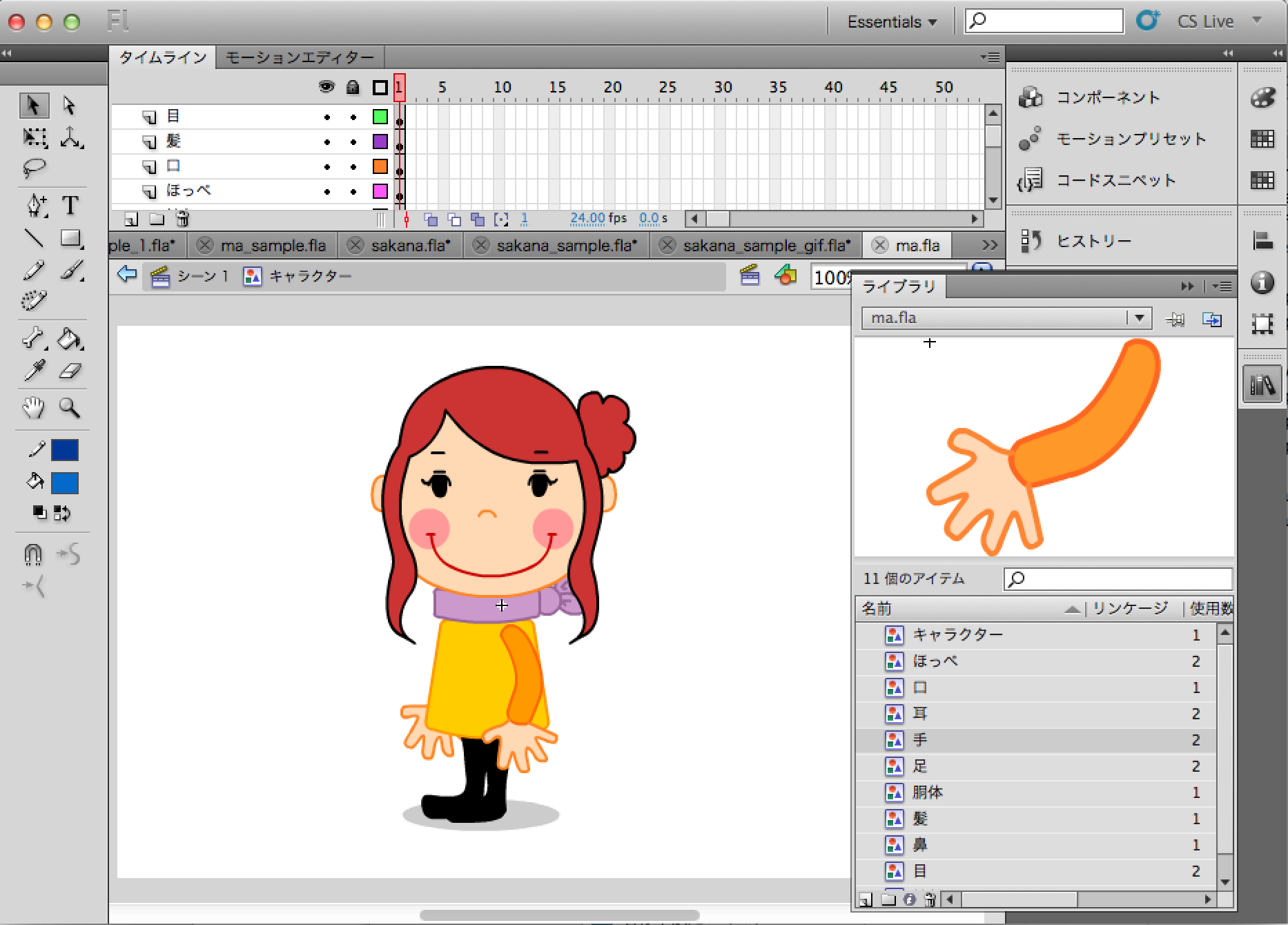The image size is (1288, 925).
Task: Toggle visibility dot for 目 layer
Action: point(327,117)
